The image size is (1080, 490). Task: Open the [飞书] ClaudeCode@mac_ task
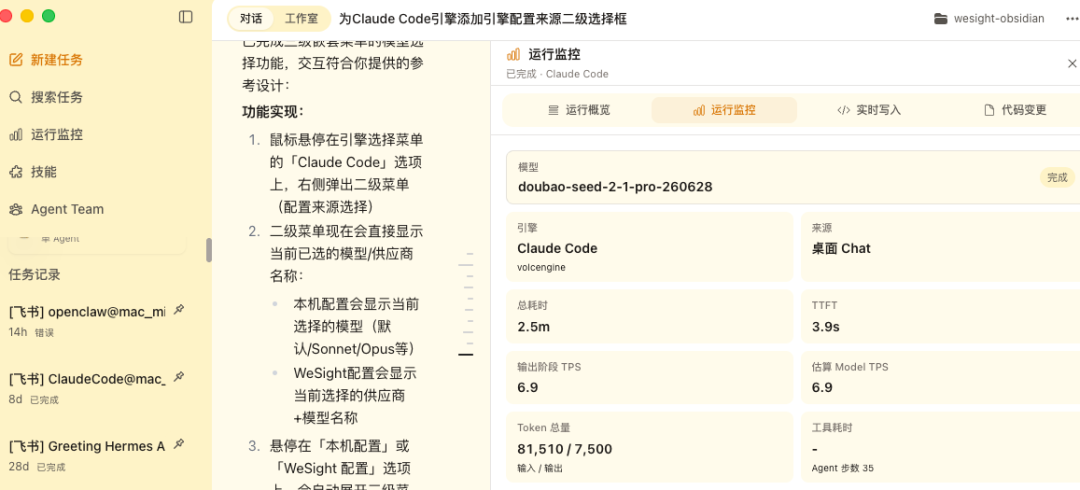click(87, 378)
